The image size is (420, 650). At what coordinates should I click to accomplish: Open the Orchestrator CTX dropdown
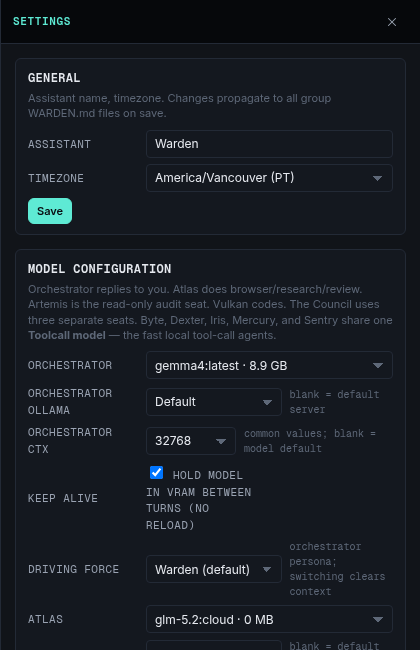pyautogui.click(x=191, y=441)
